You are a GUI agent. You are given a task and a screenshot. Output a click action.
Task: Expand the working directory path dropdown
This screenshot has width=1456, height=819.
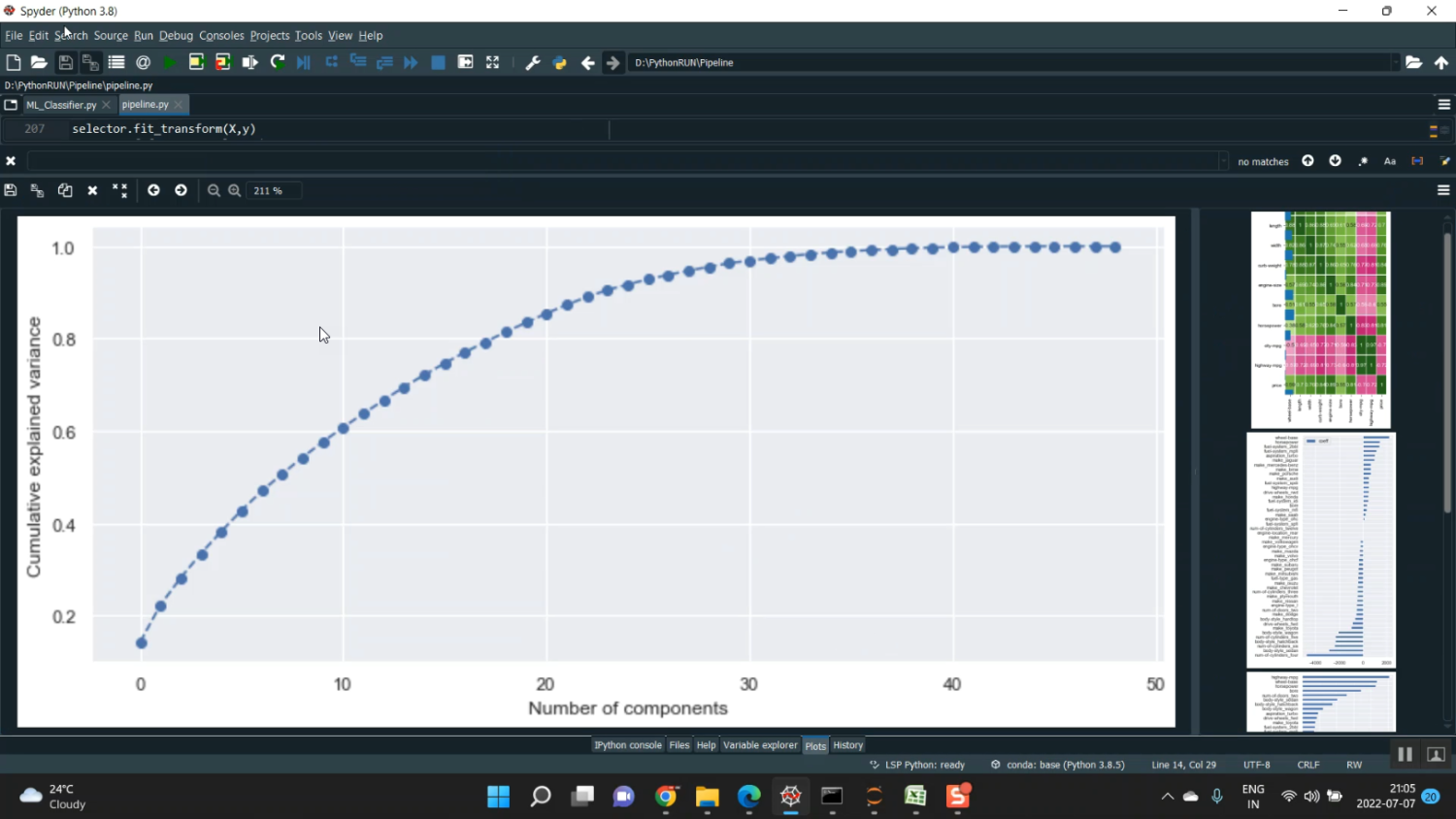pos(1395,62)
